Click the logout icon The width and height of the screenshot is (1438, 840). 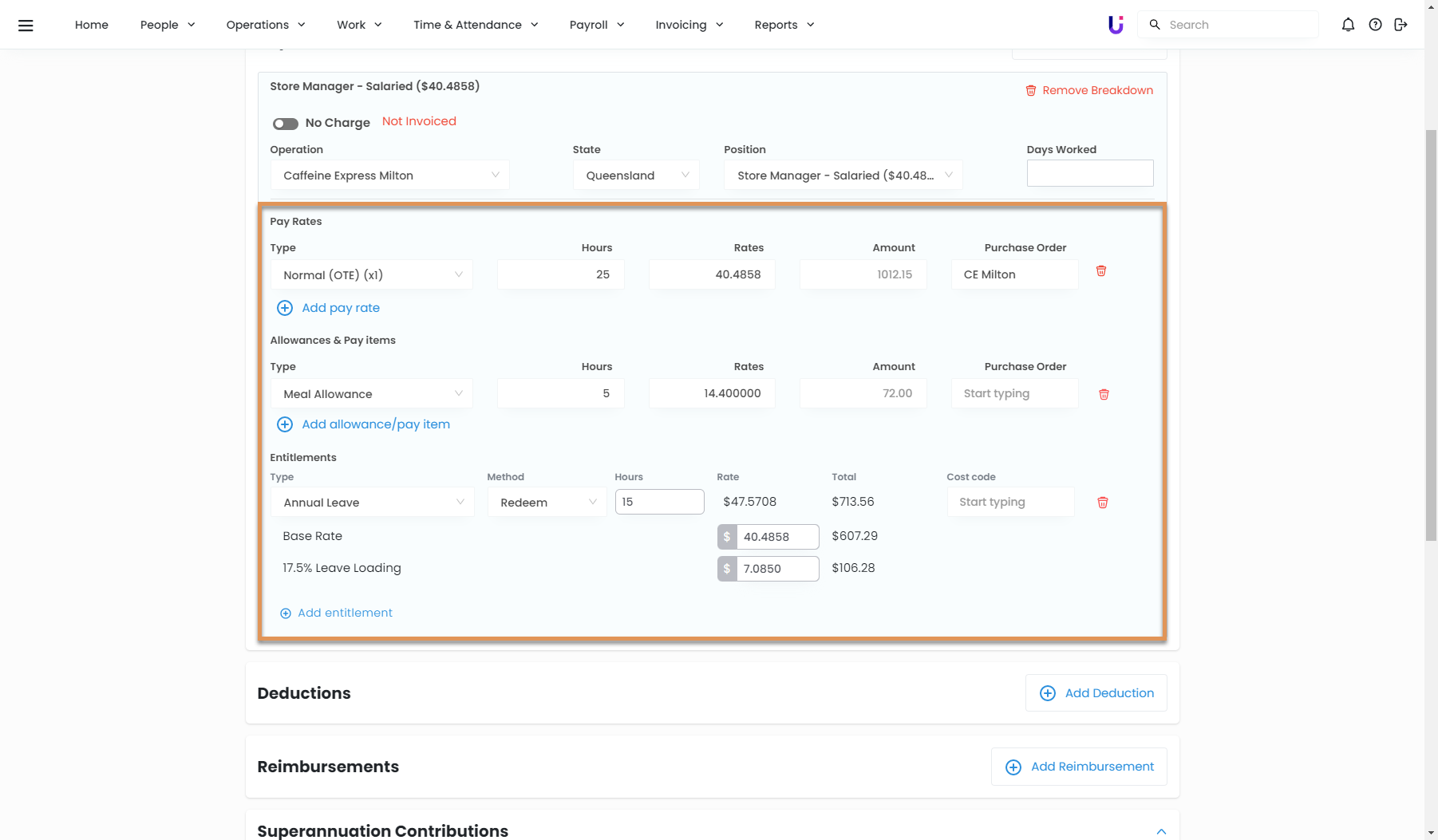pyautogui.click(x=1400, y=25)
